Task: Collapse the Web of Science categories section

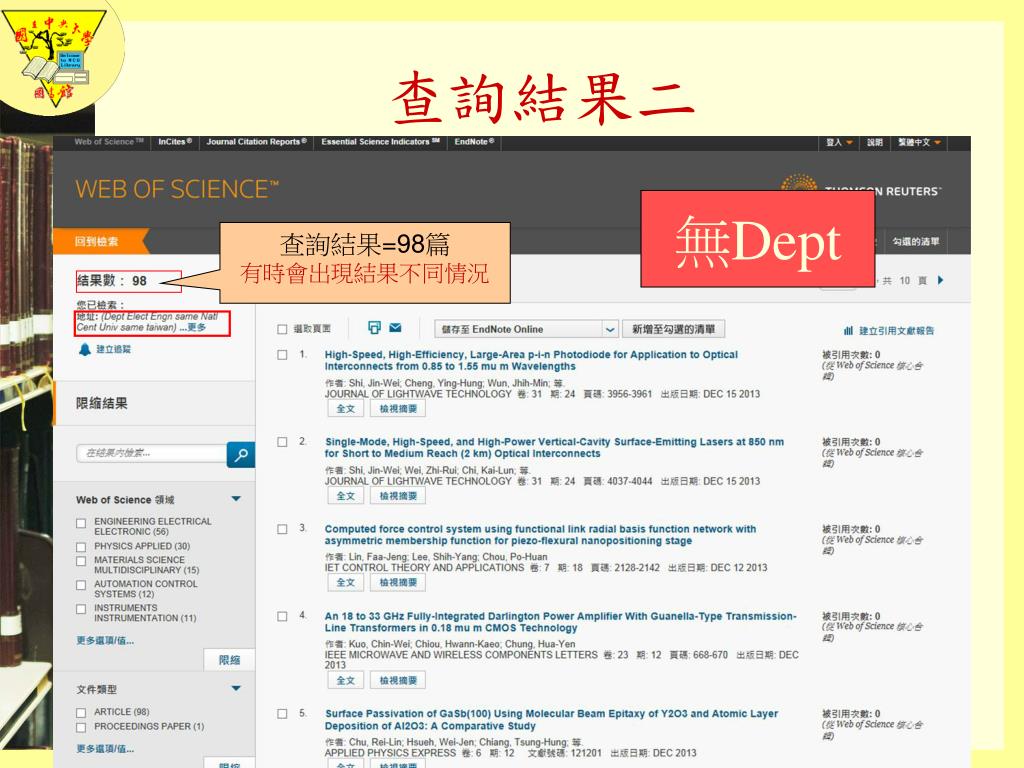Action: point(236,499)
